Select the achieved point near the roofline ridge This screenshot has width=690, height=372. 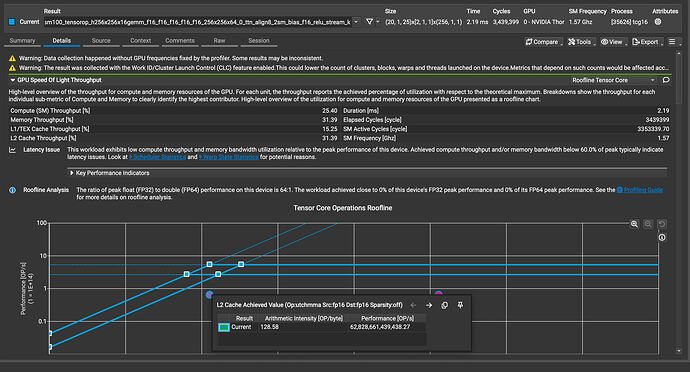coord(209,294)
